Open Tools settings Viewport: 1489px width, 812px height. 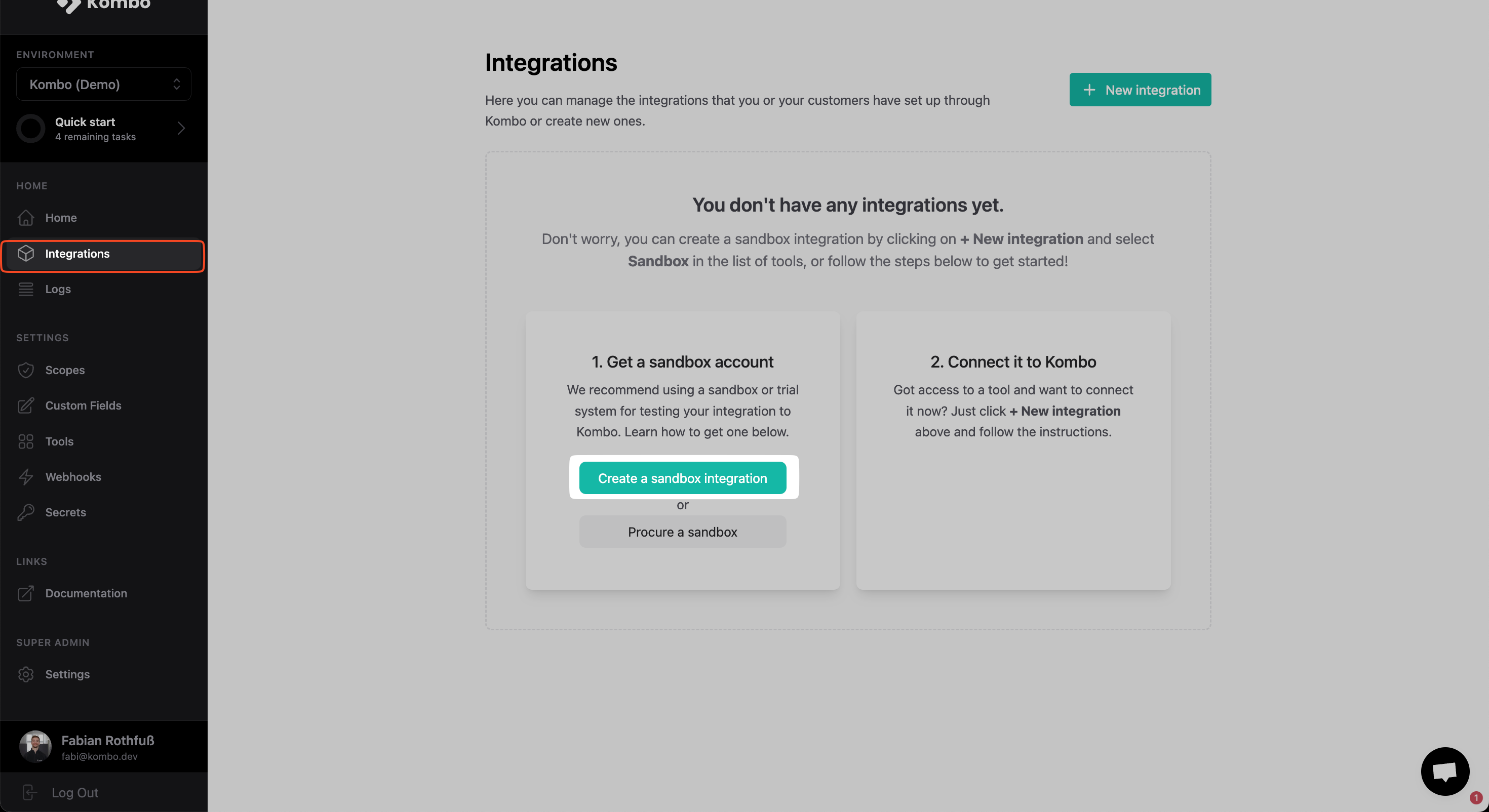pos(103,441)
